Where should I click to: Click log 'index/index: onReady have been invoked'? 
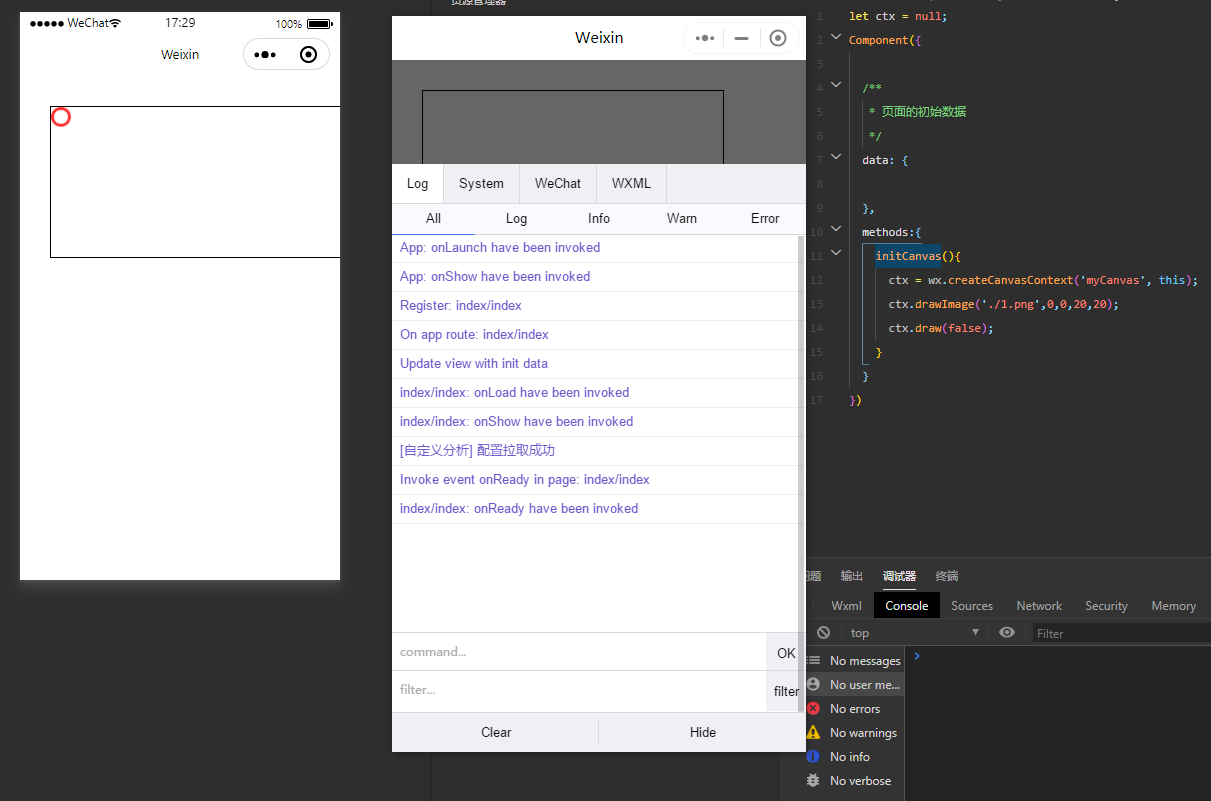pos(594,508)
